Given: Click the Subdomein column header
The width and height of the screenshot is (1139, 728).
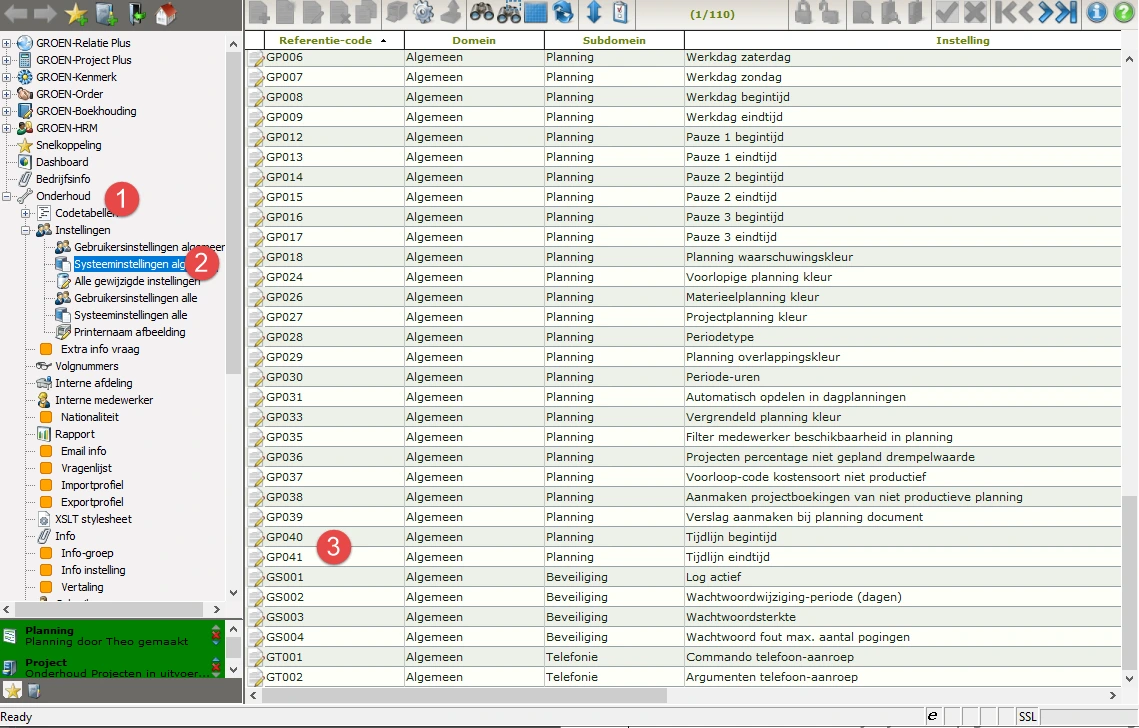Looking at the screenshot, I should (613, 41).
